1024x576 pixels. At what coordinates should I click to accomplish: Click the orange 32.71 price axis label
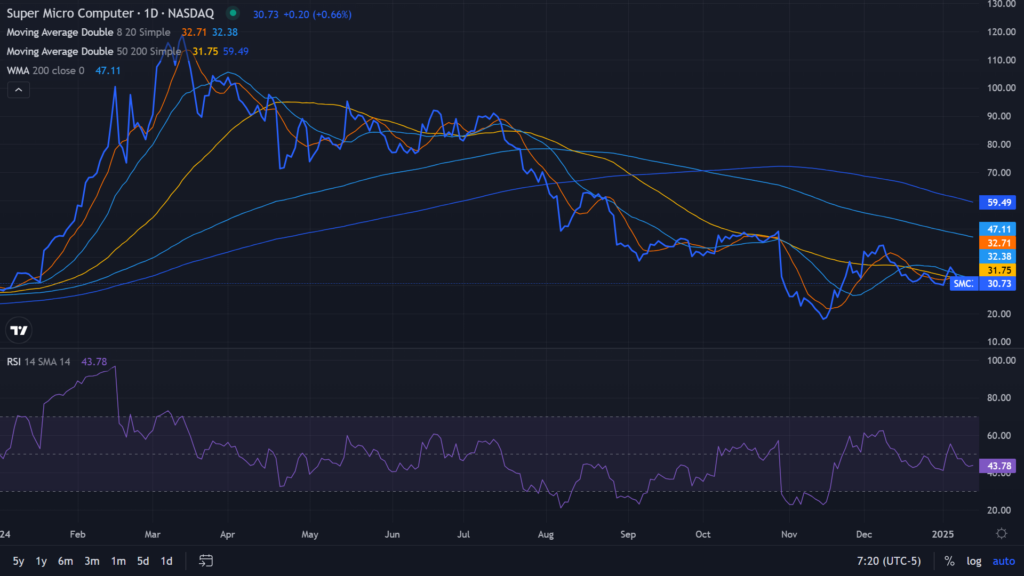995,243
